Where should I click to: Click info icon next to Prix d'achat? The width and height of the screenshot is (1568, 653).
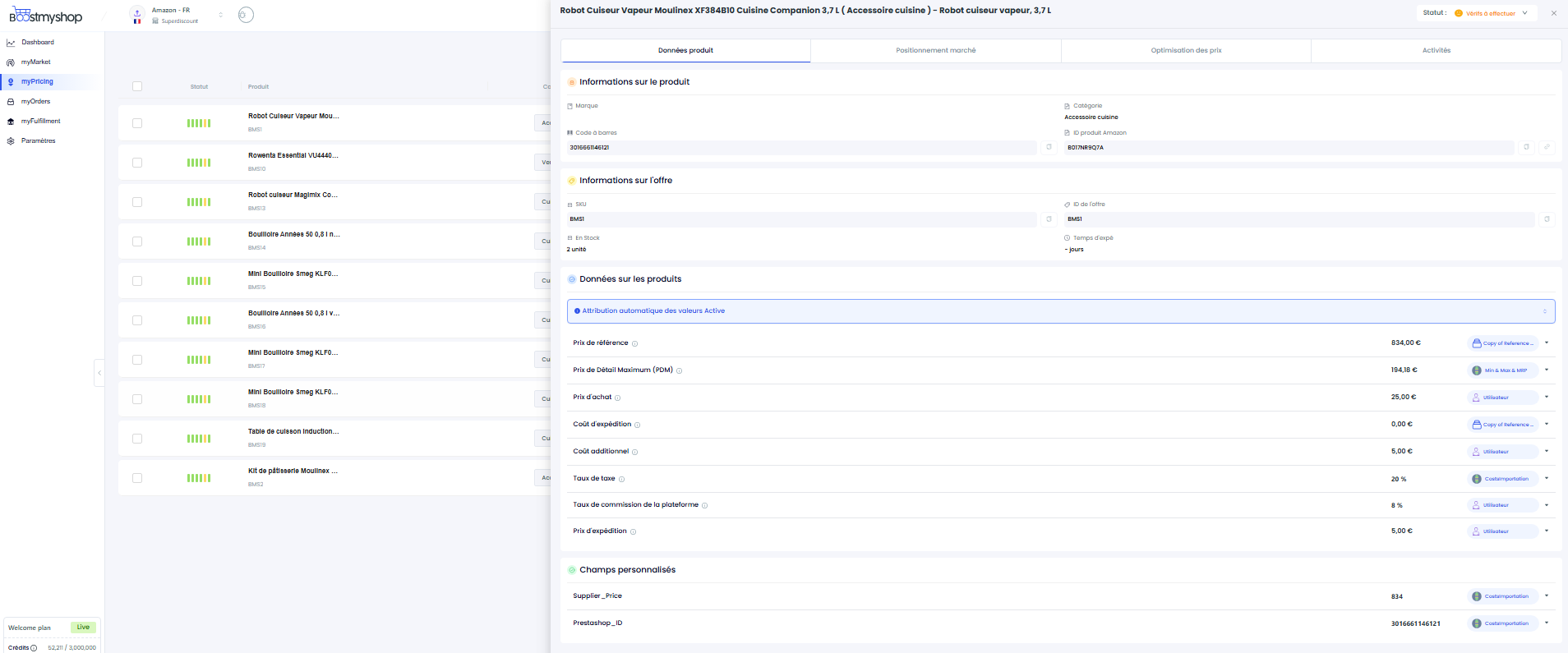[x=618, y=398]
